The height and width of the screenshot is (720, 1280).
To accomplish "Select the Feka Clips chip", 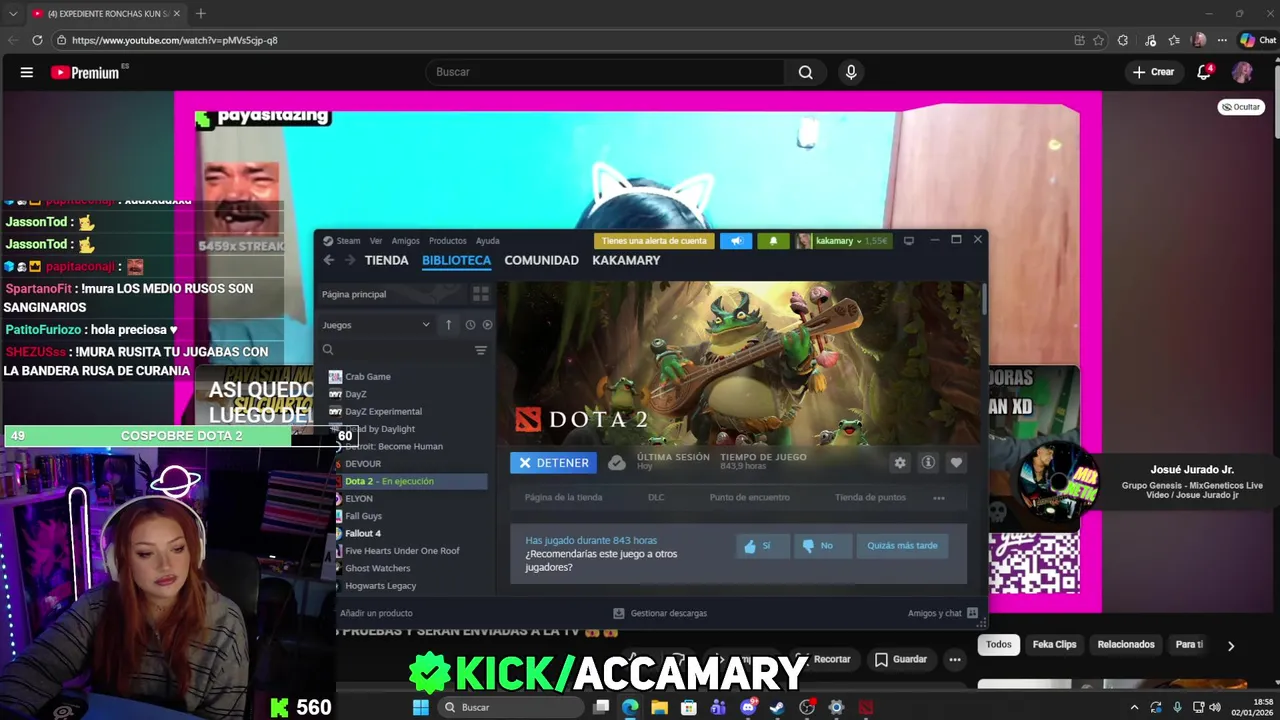I will tap(1054, 645).
